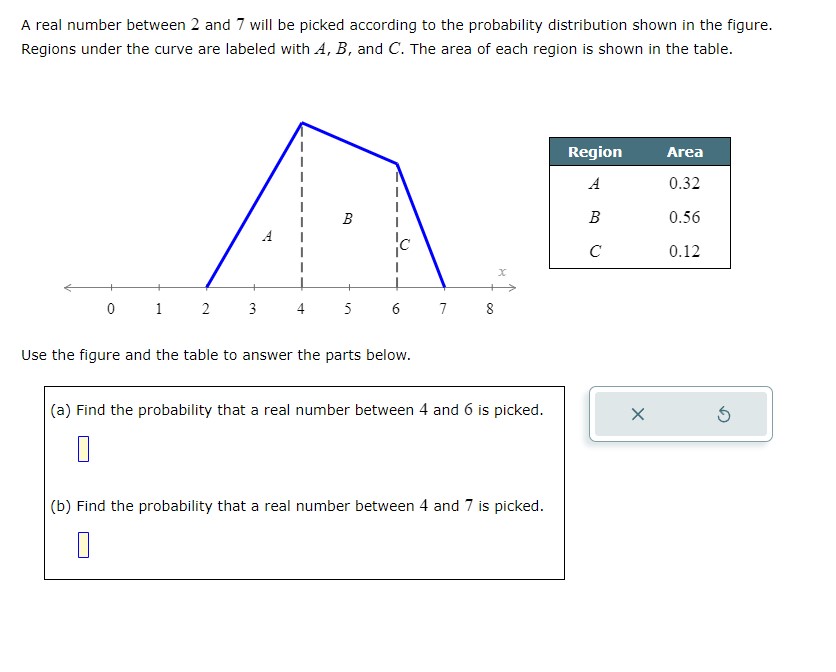Click the right arrow on the x-axis
The height and width of the screenshot is (672, 836).
(511, 287)
